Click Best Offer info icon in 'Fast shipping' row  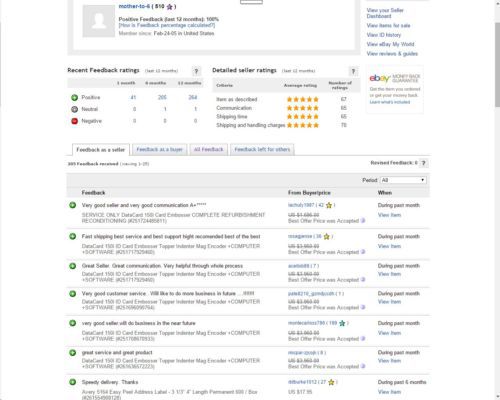tap(363, 252)
